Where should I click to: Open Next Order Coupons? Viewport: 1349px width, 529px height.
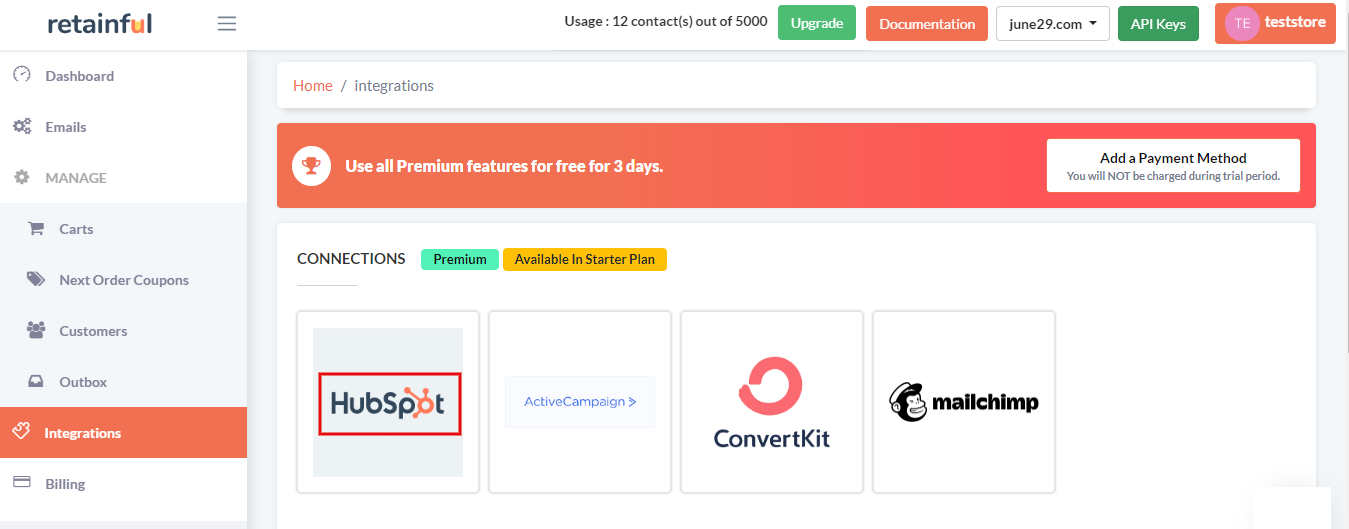(x=123, y=280)
